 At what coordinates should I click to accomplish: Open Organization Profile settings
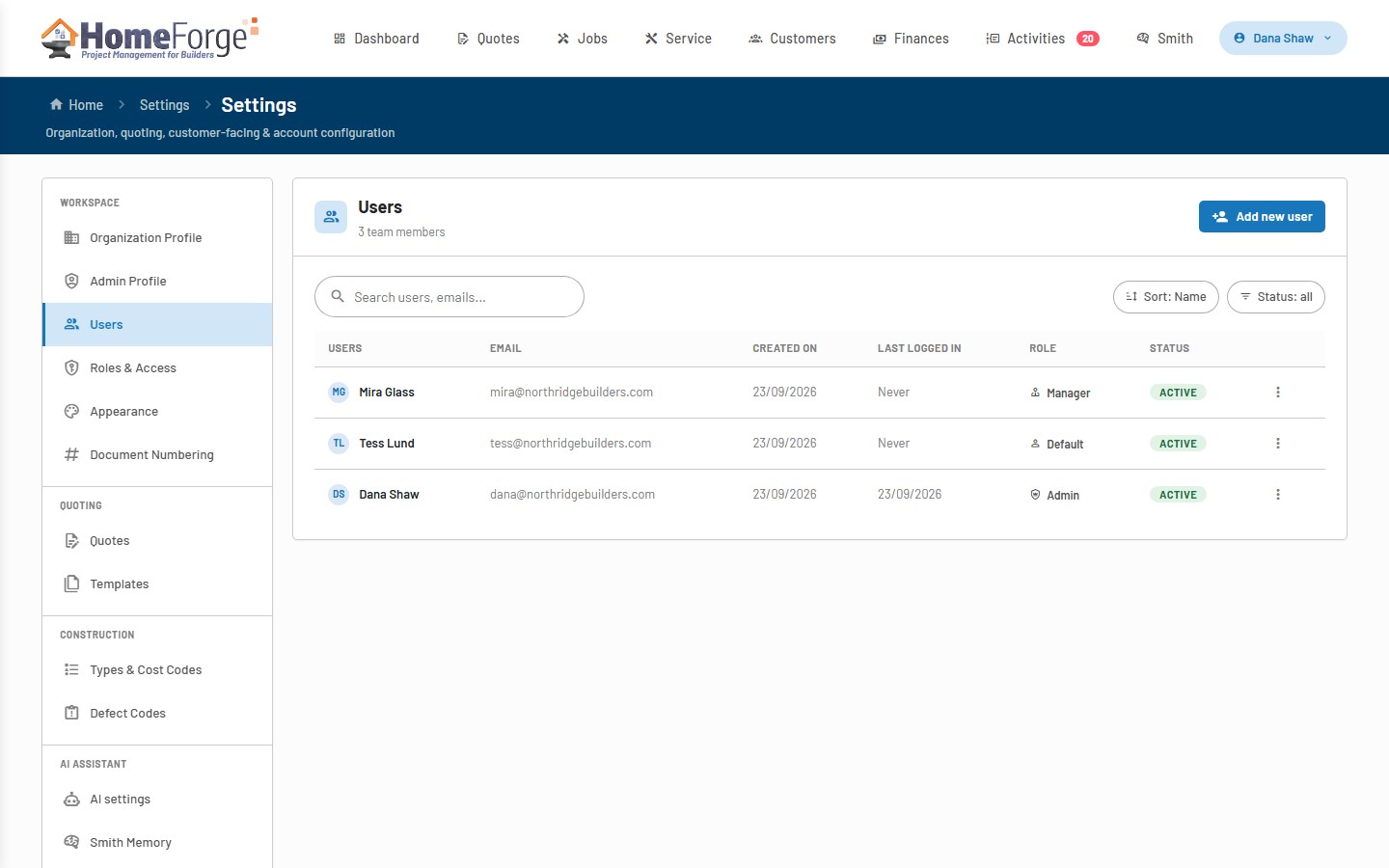[x=157, y=238]
